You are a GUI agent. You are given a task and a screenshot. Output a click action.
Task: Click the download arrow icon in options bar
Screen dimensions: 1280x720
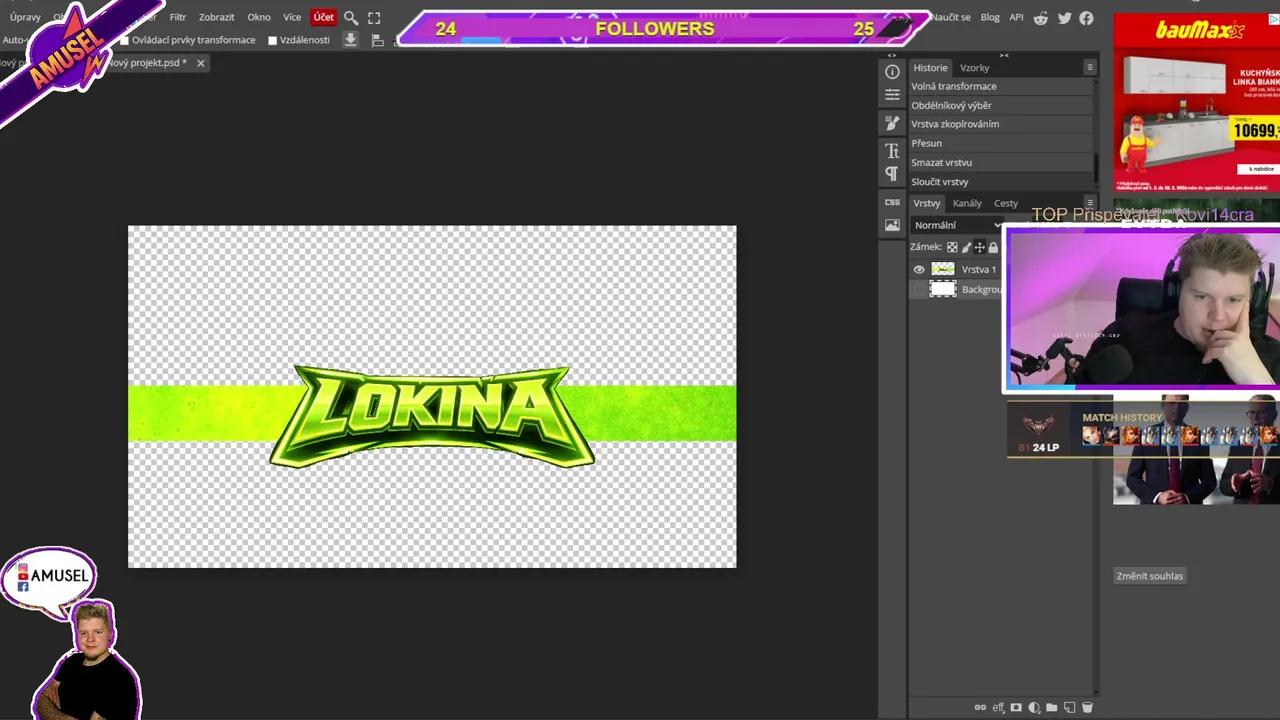coord(350,40)
